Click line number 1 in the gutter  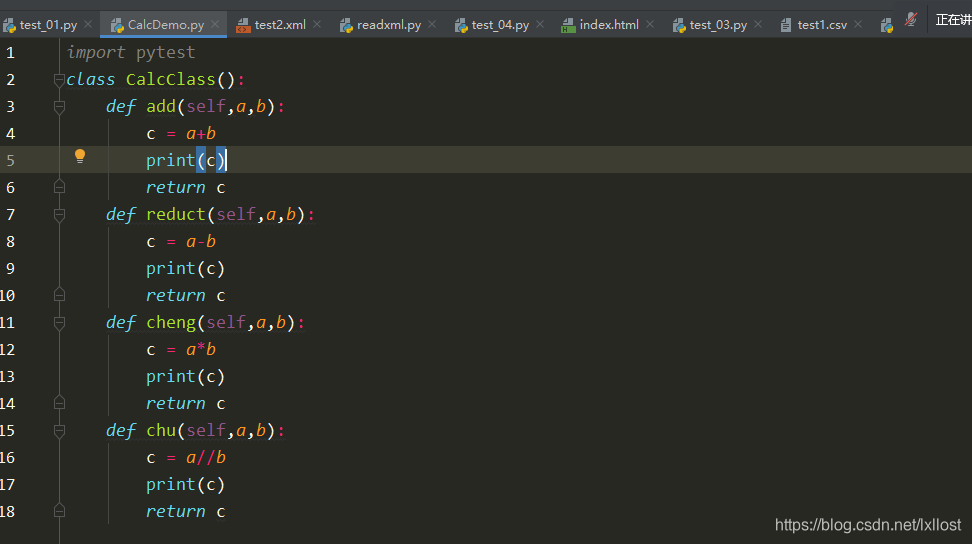(x=10, y=53)
